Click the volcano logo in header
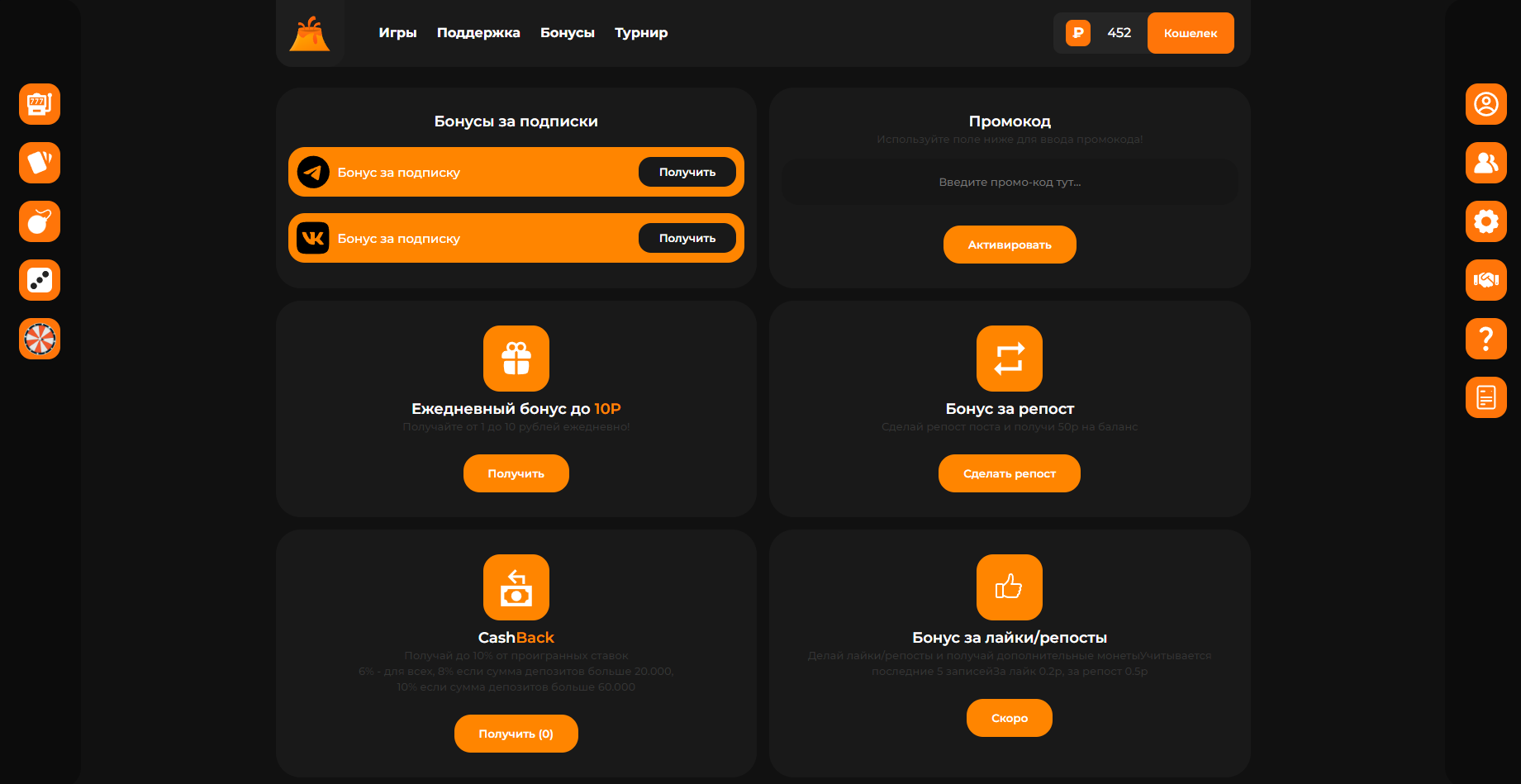This screenshot has height=784, width=1521. [x=310, y=33]
